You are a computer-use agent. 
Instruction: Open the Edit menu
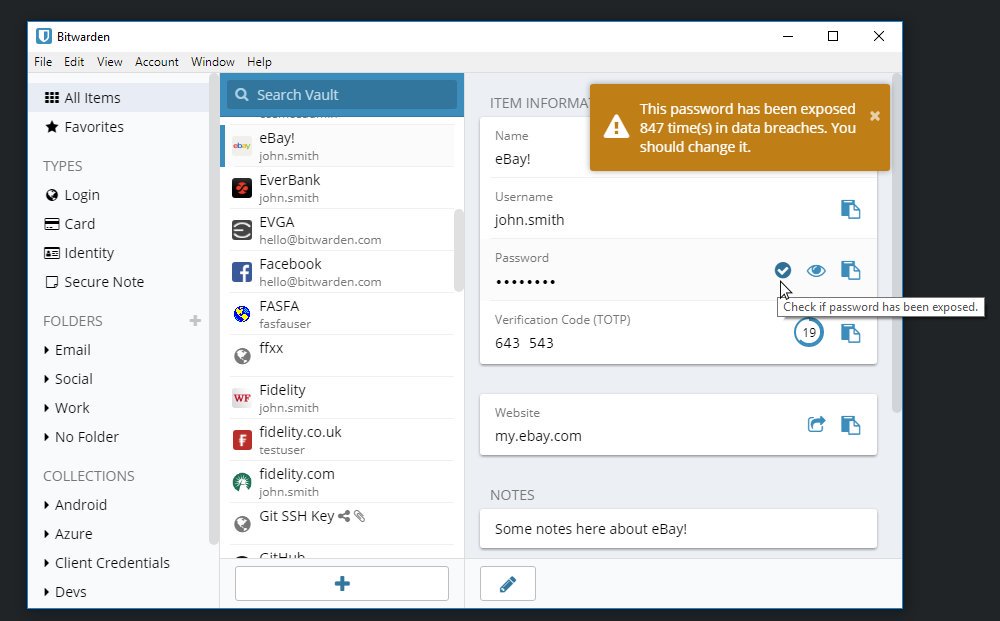(74, 62)
